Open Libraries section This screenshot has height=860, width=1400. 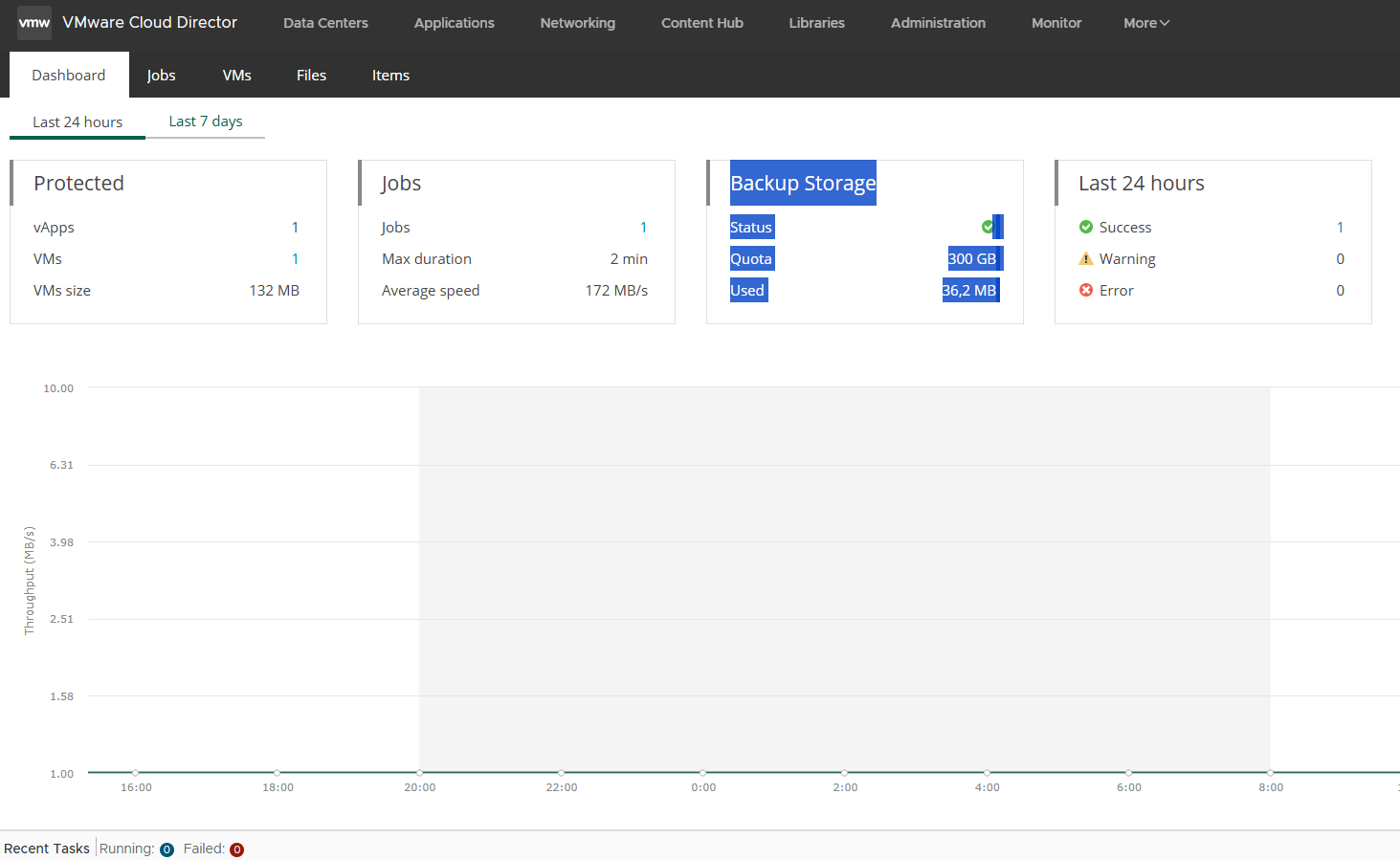817,23
